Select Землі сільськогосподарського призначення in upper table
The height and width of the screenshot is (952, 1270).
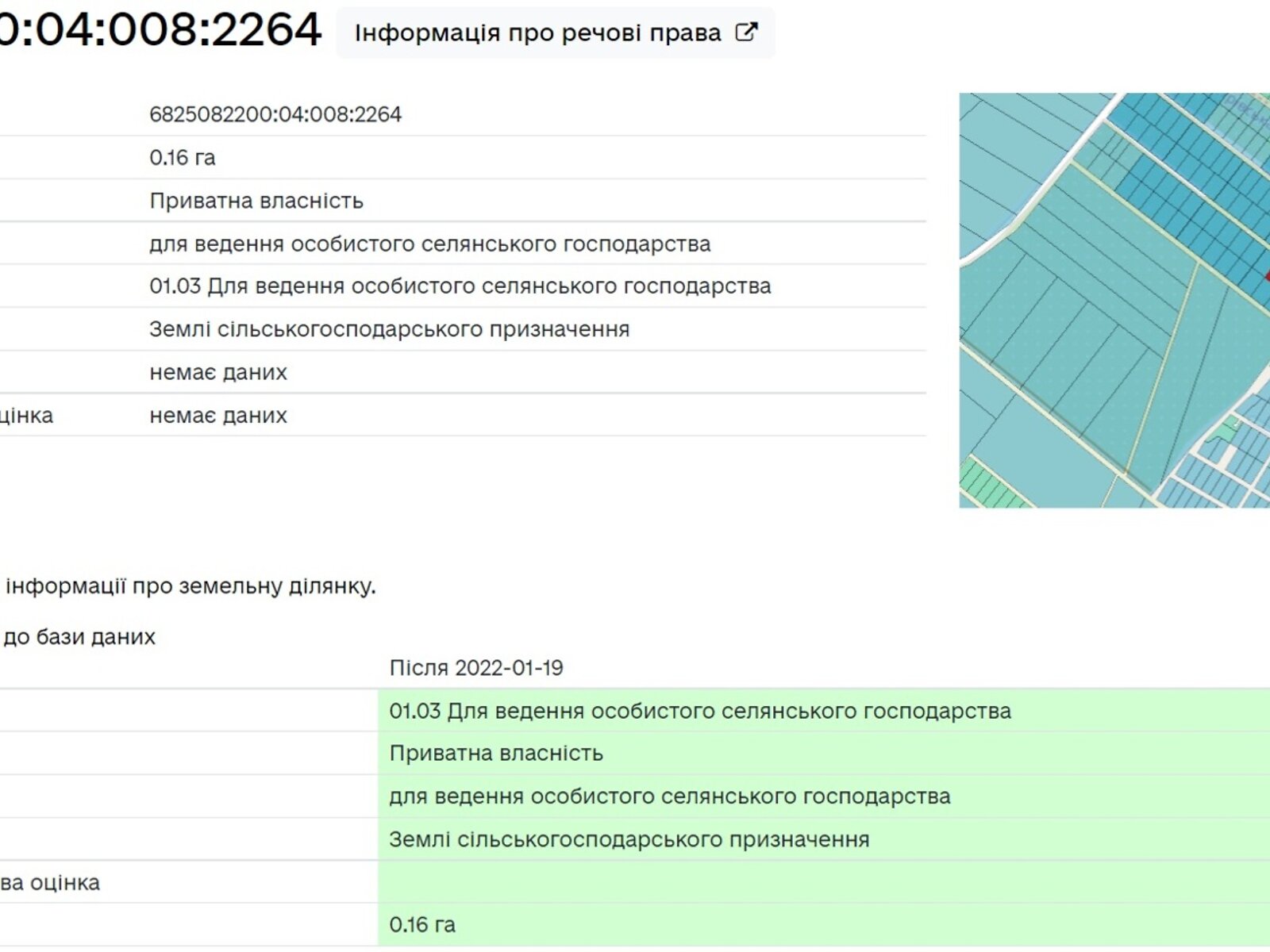click(x=390, y=329)
